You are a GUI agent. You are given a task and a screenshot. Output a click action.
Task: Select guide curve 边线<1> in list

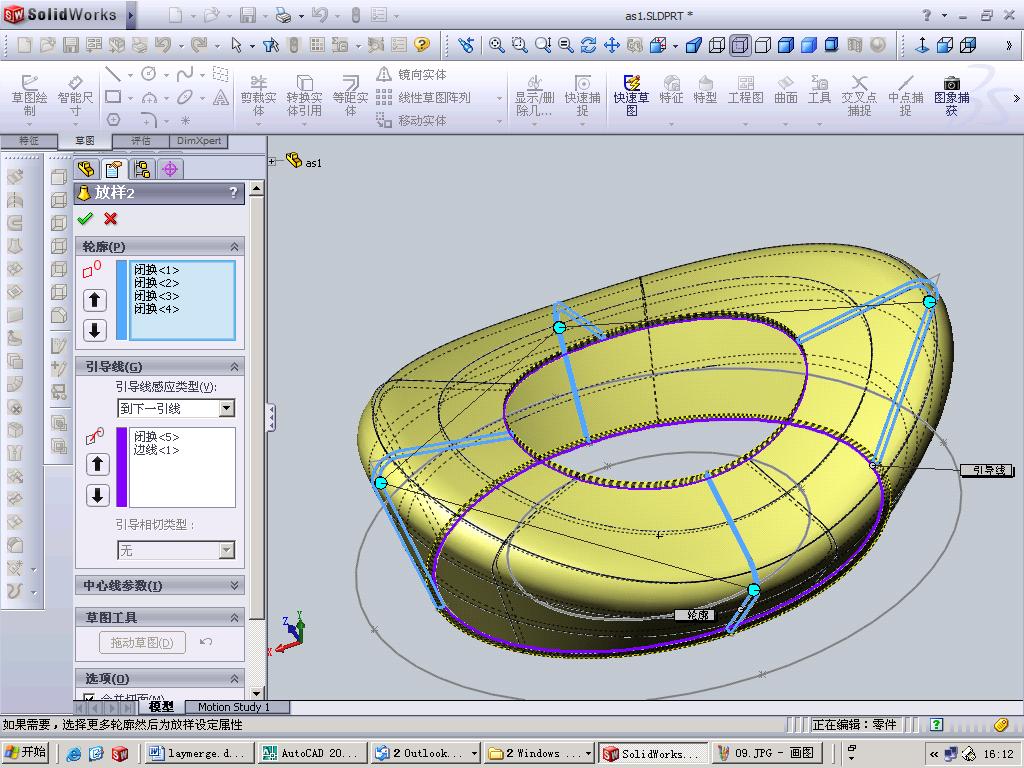point(156,450)
